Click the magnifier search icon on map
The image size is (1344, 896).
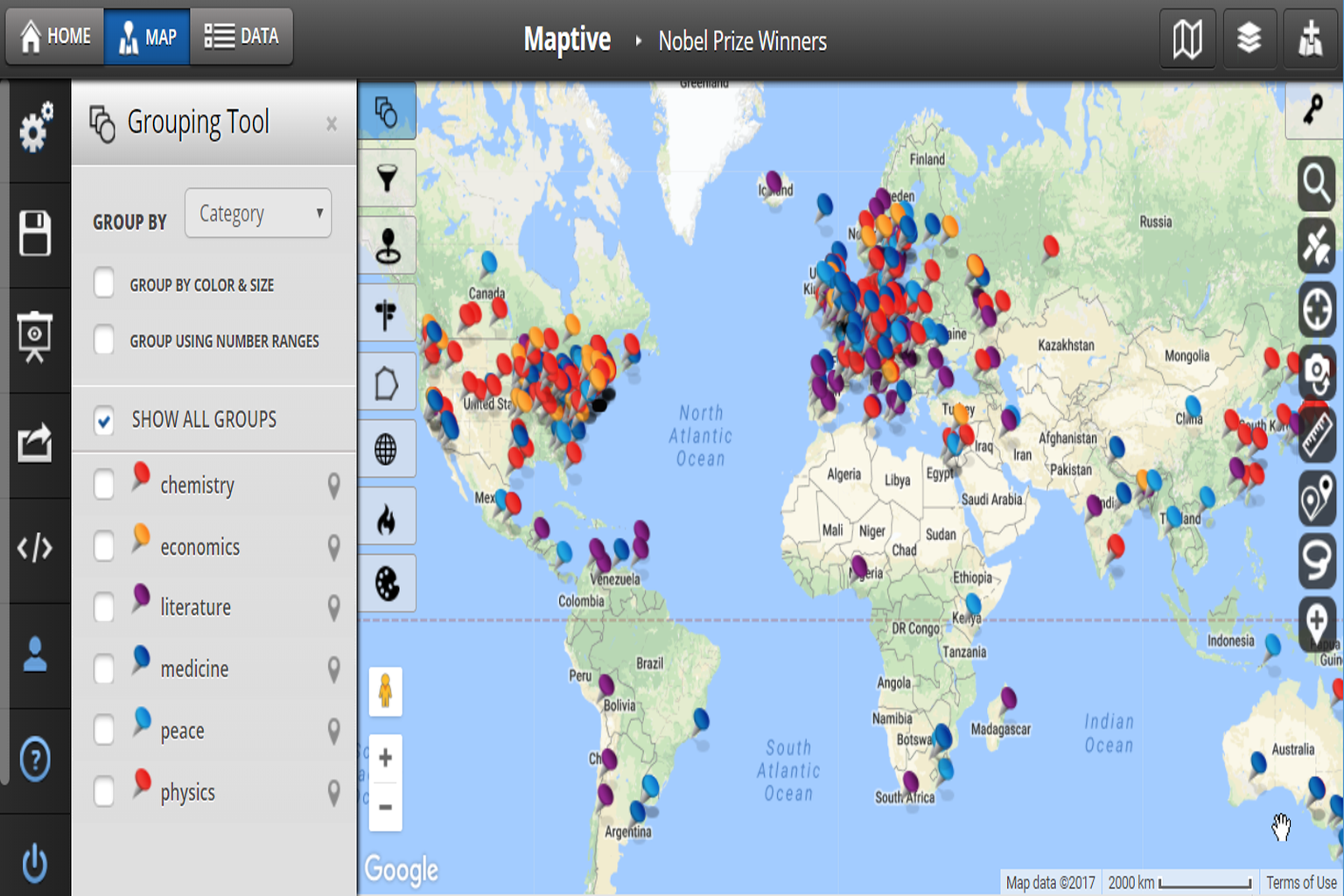tap(1317, 184)
